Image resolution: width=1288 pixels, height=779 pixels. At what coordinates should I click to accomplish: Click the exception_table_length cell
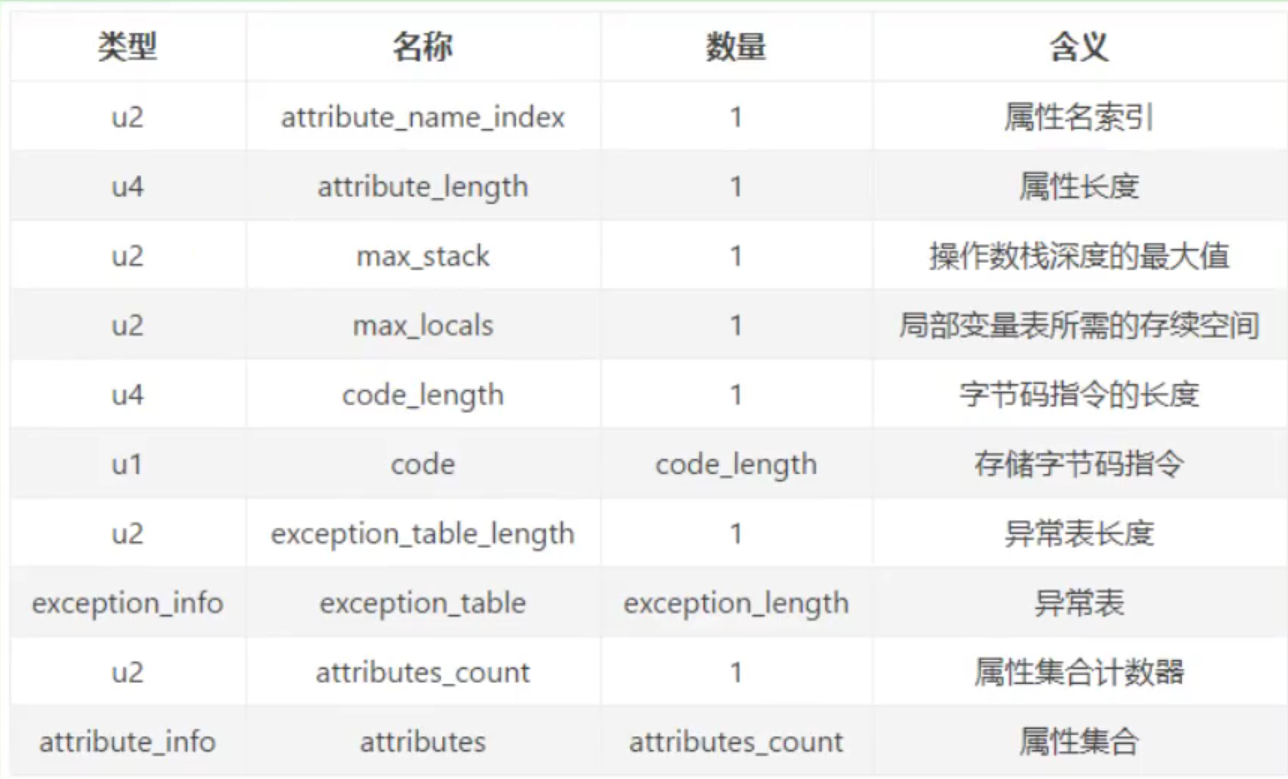[422, 533]
